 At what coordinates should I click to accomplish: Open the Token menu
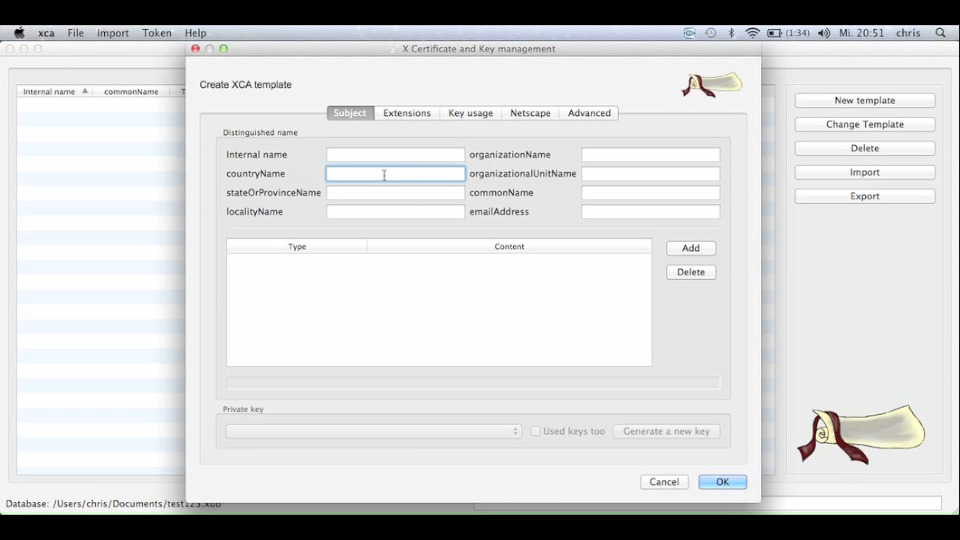tap(157, 33)
